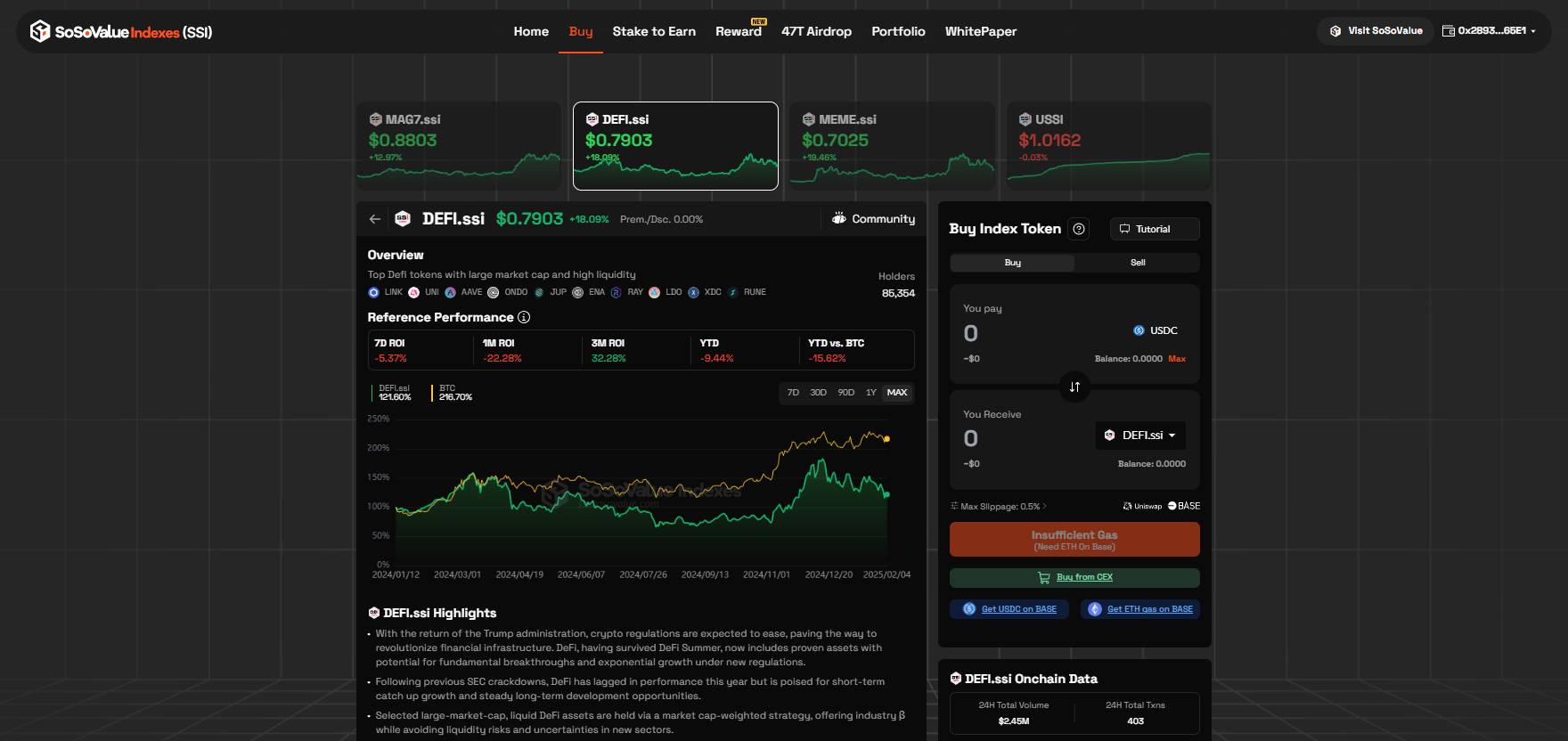Click the XDC token icon
The width and height of the screenshot is (1568, 741).
pos(693,292)
